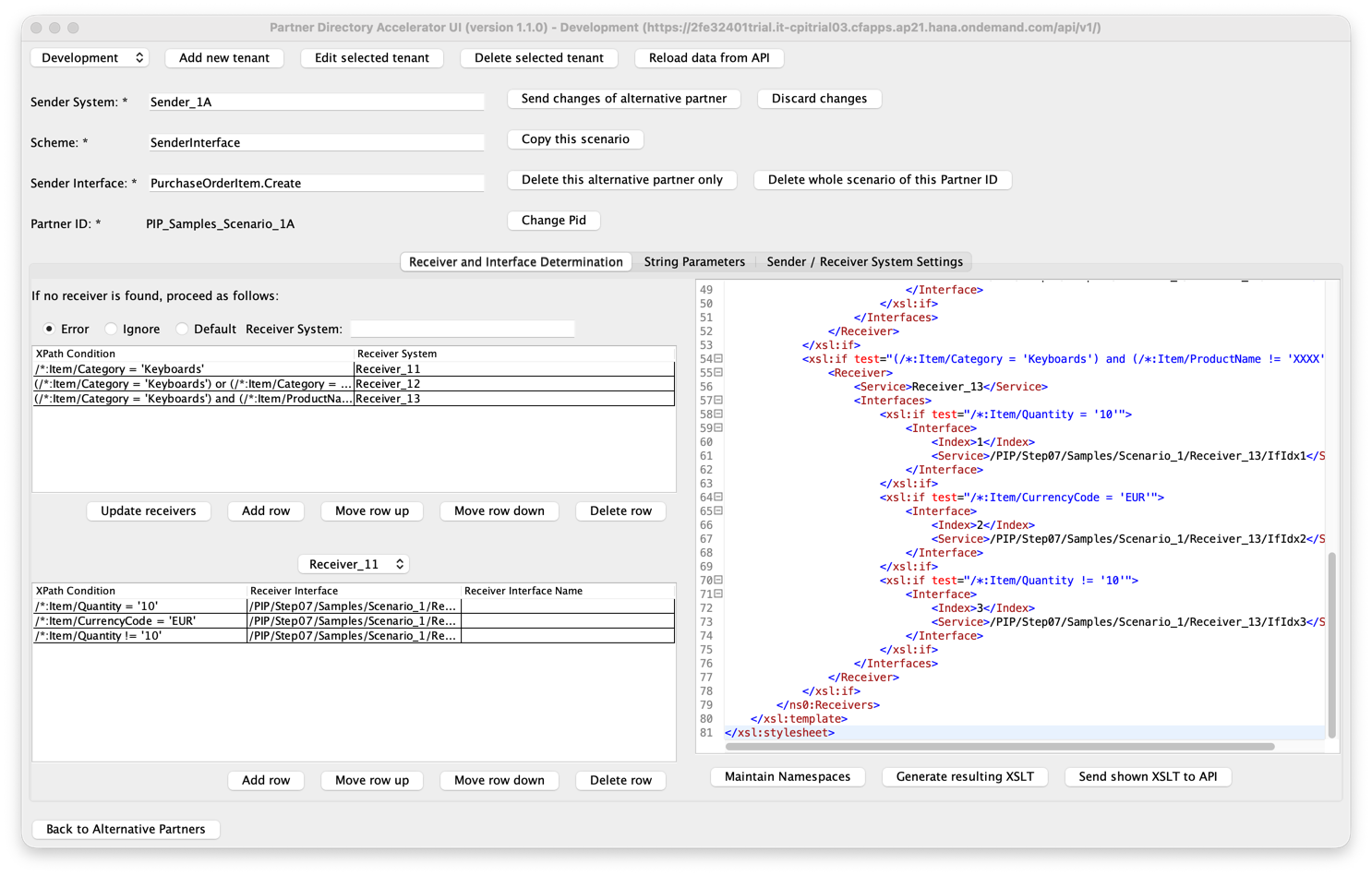Generate resulting XSLT

(x=965, y=777)
